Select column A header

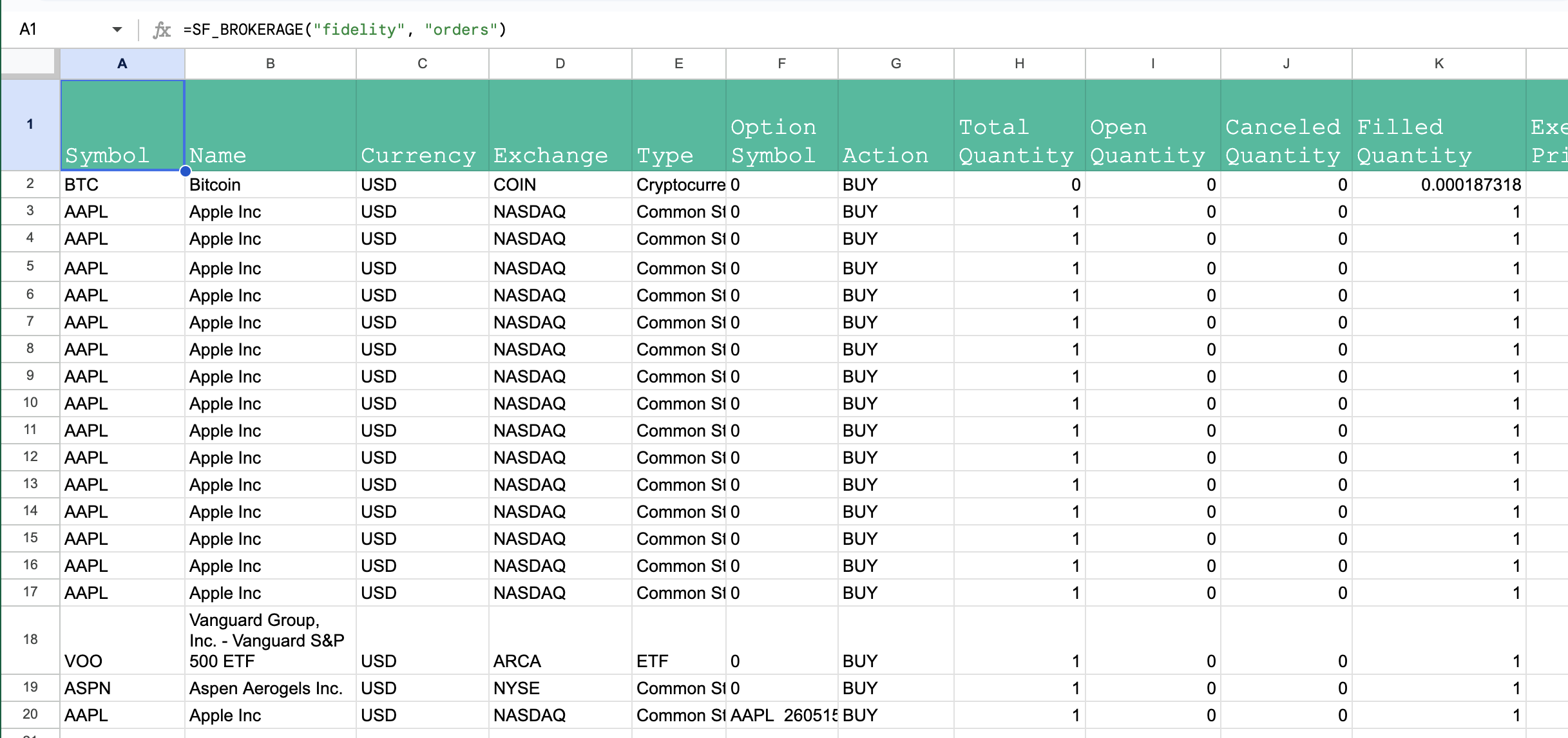(x=122, y=64)
